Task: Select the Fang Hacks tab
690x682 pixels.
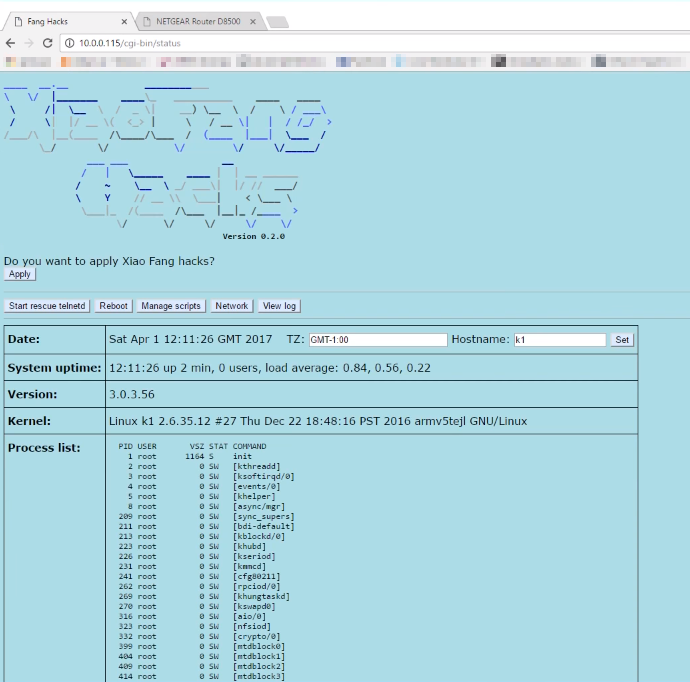Action: click(x=60, y=21)
